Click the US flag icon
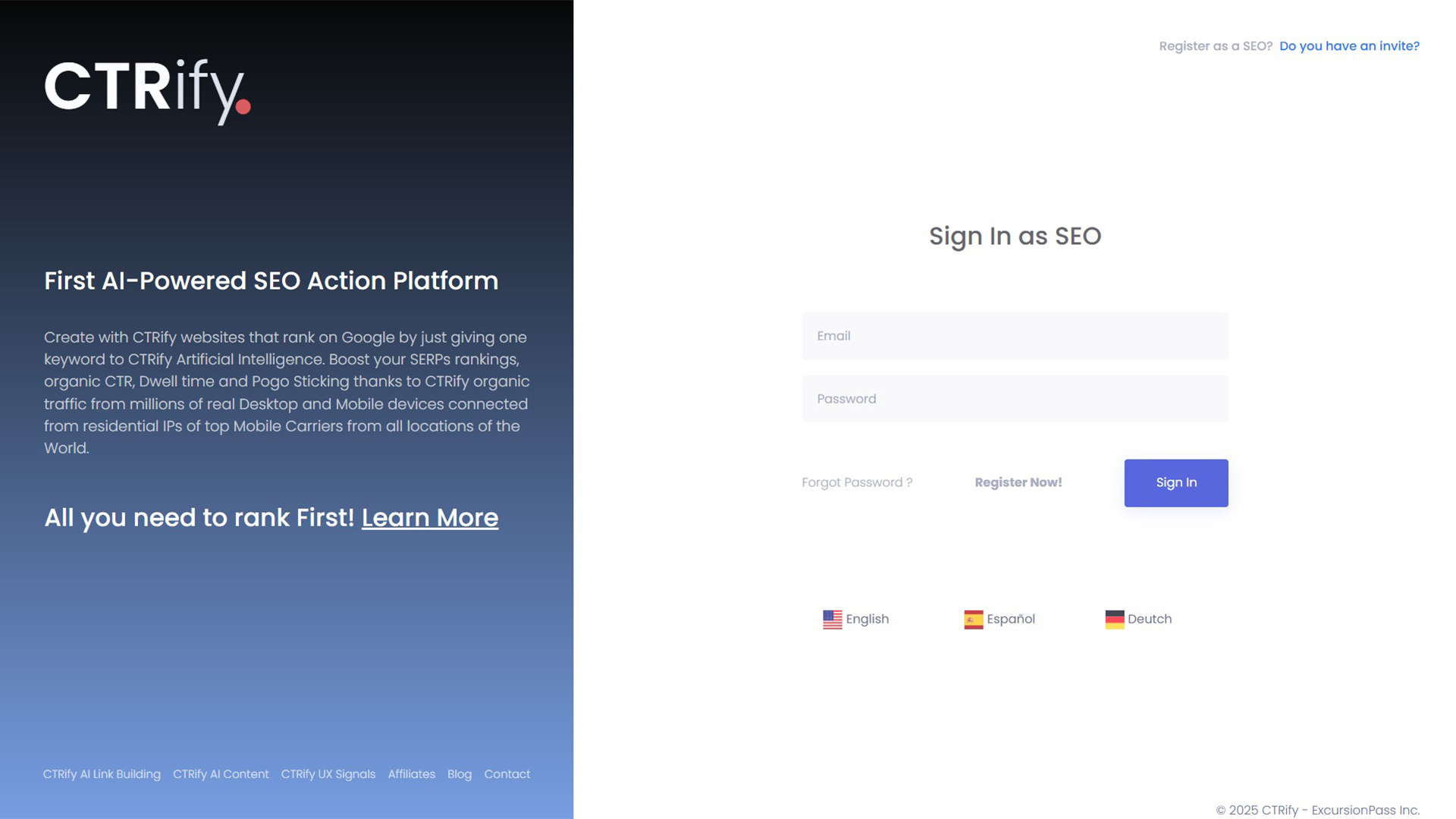1456x819 pixels. tap(832, 620)
